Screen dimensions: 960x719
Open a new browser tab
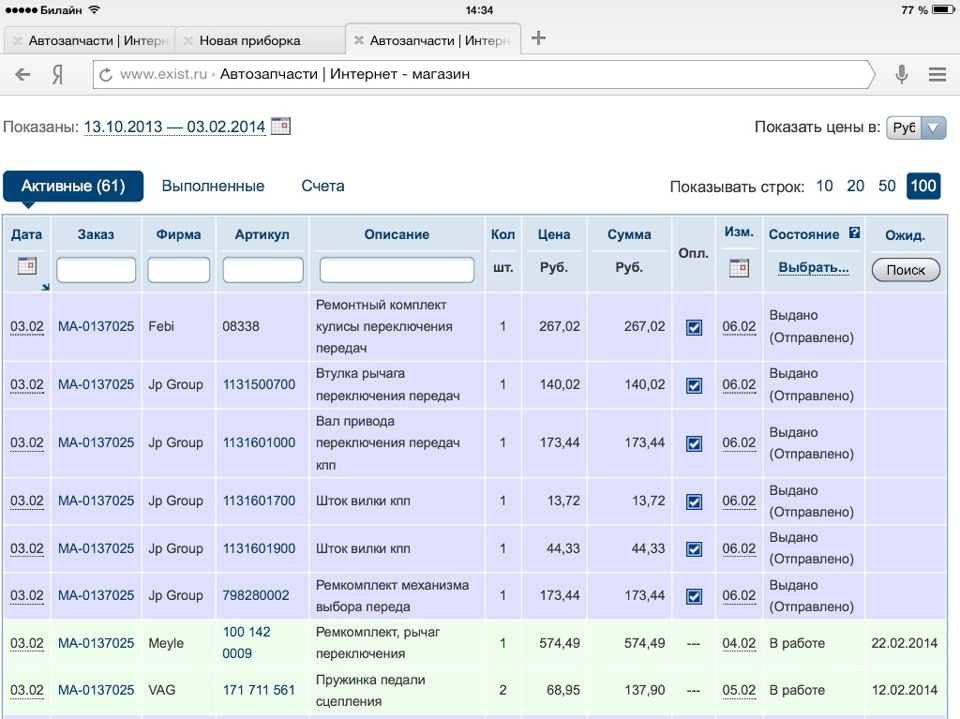click(x=539, y=39)
